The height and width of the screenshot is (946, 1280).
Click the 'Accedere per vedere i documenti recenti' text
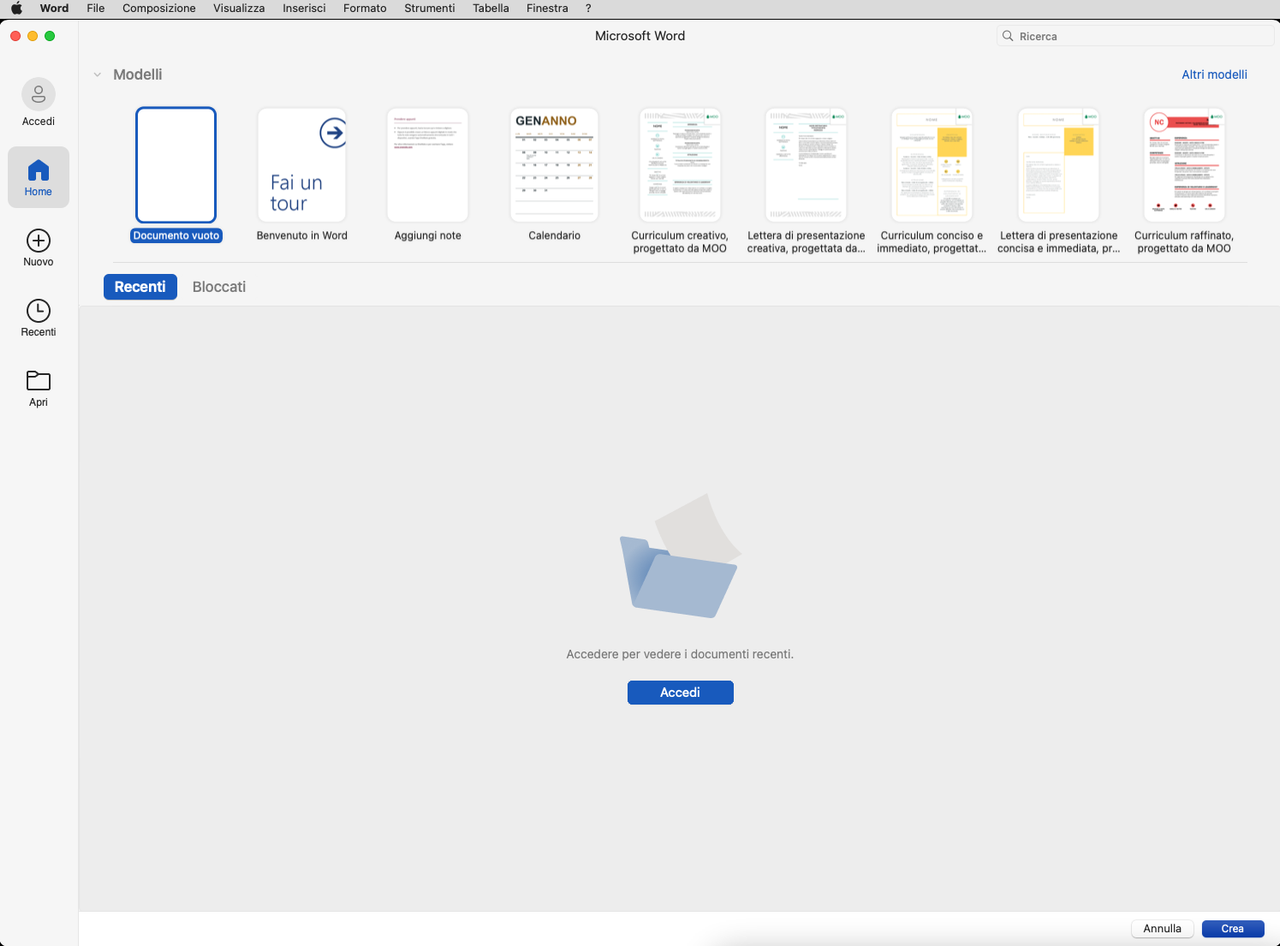coord(680,654)
